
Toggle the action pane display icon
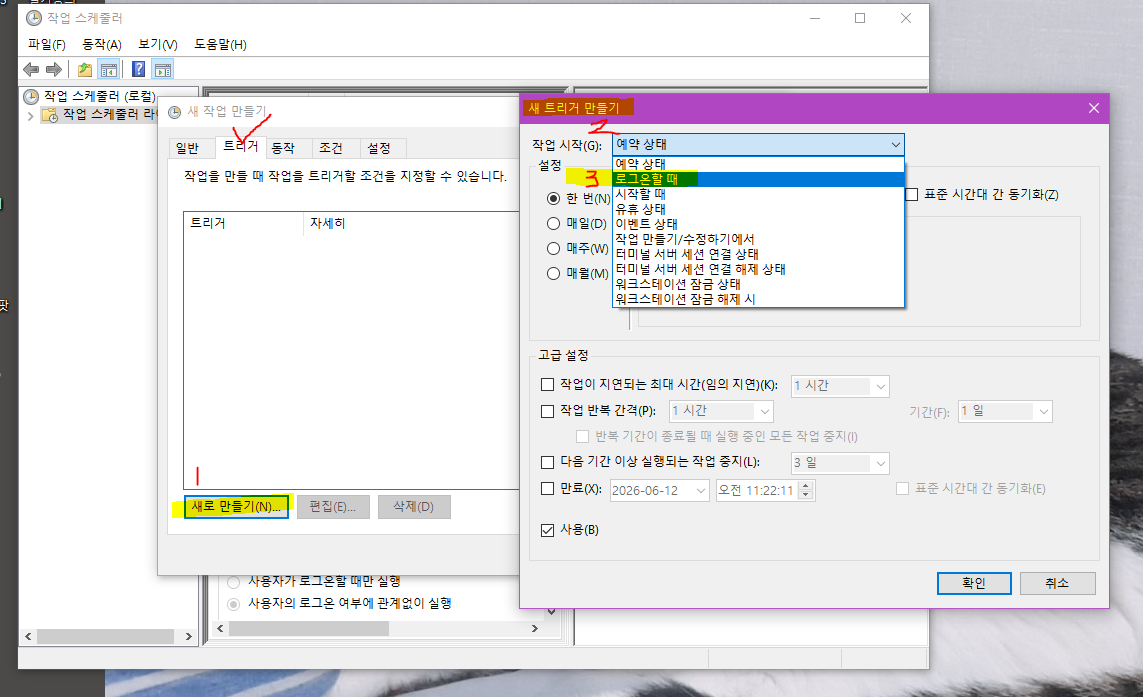click(163, 69)
